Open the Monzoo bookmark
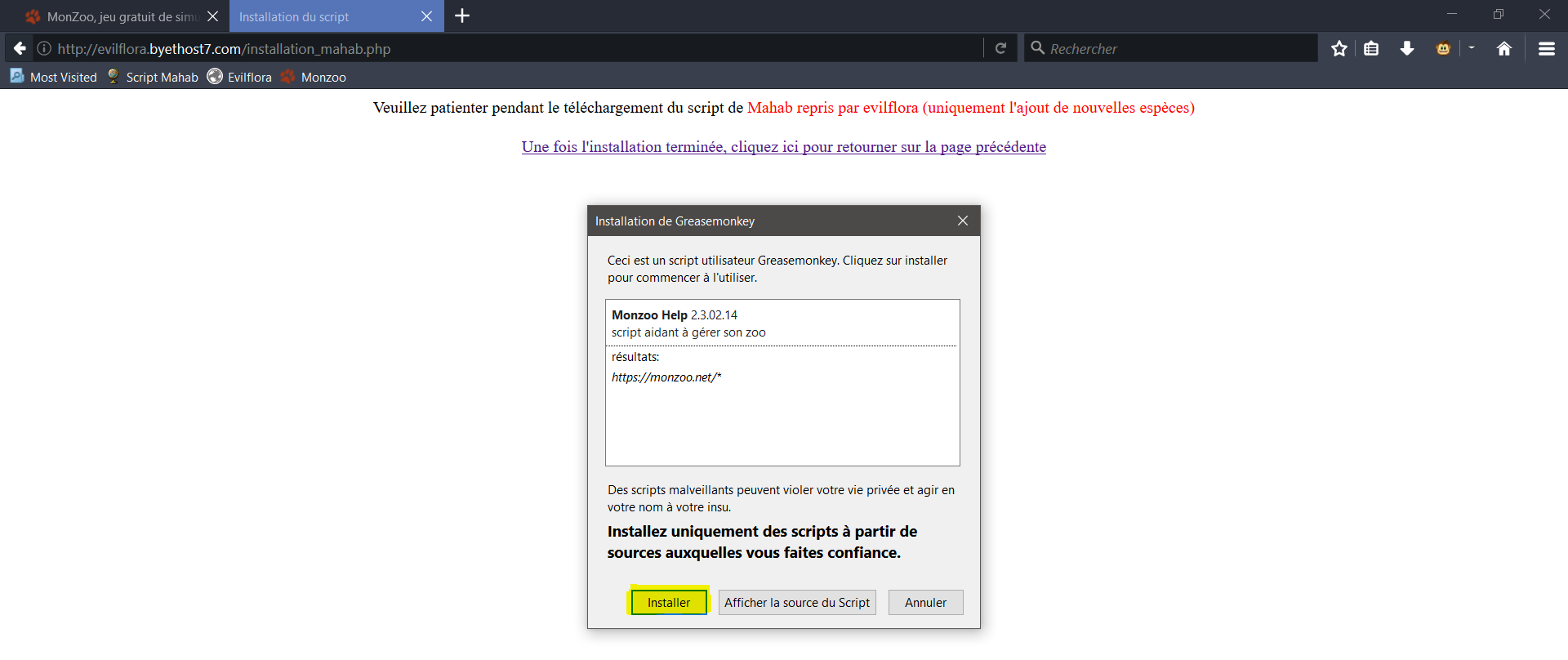The image size is (1568, 660). 313,77
